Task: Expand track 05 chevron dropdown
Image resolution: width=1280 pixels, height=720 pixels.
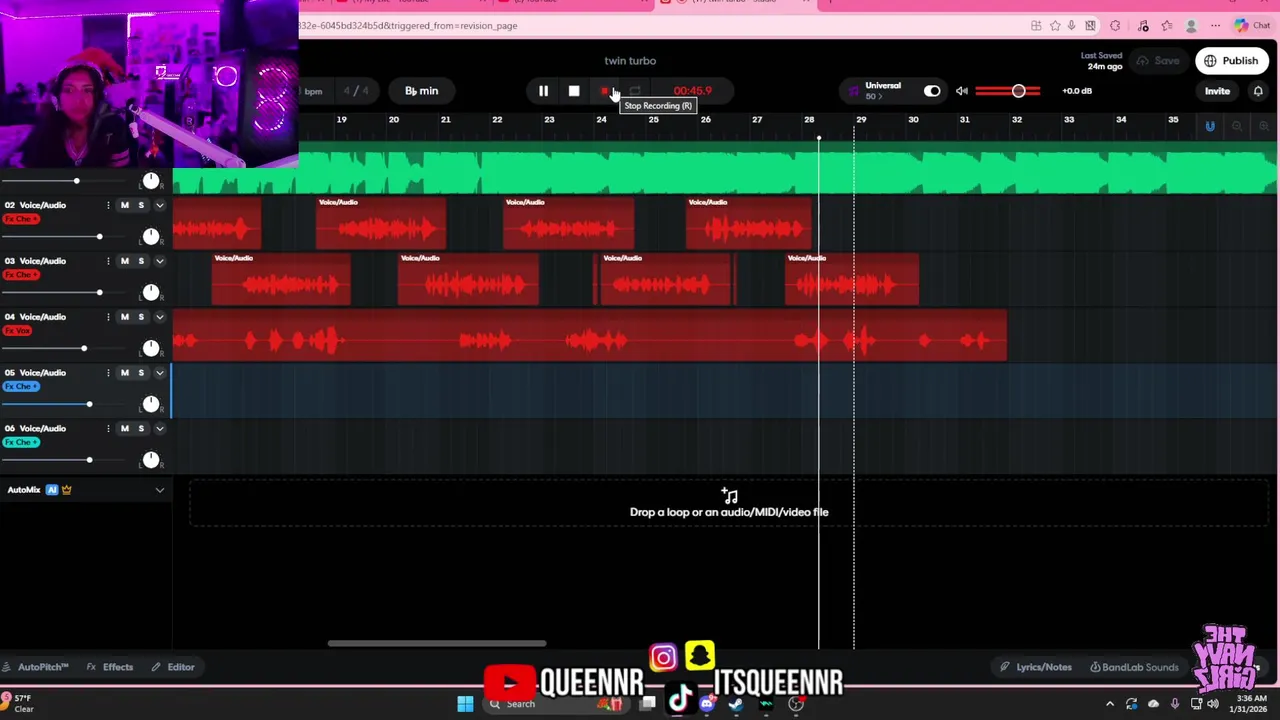Action: click(x=159, y=373)
